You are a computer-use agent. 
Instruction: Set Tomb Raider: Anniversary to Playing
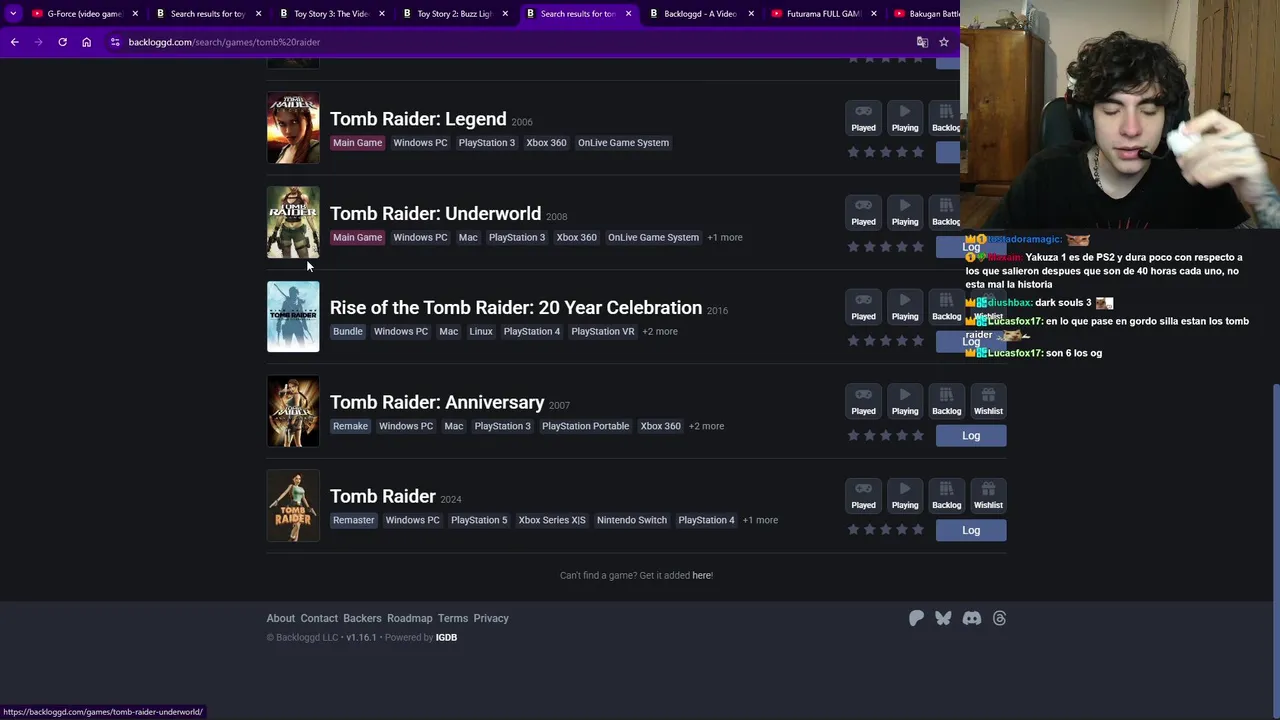[904, 400]
